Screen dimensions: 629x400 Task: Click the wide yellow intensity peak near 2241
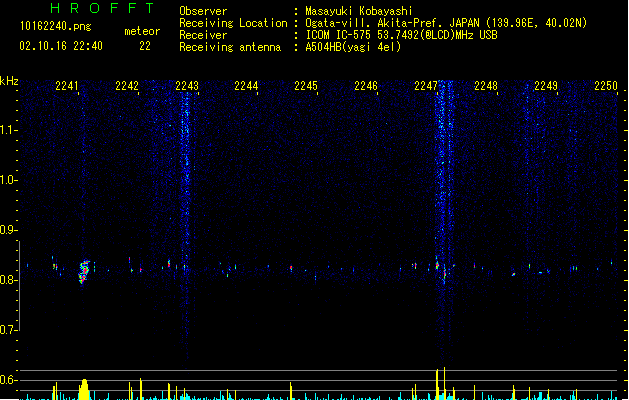83,389
